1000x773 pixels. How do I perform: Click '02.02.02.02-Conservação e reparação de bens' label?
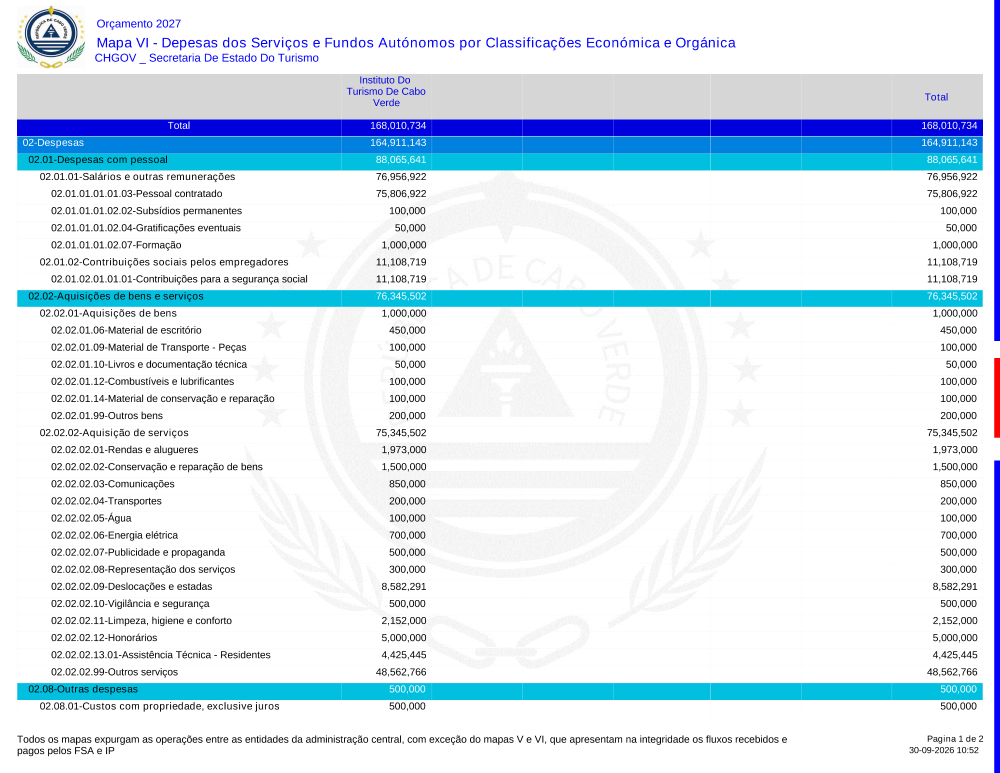pyautogui.click(x=157, y=467)
